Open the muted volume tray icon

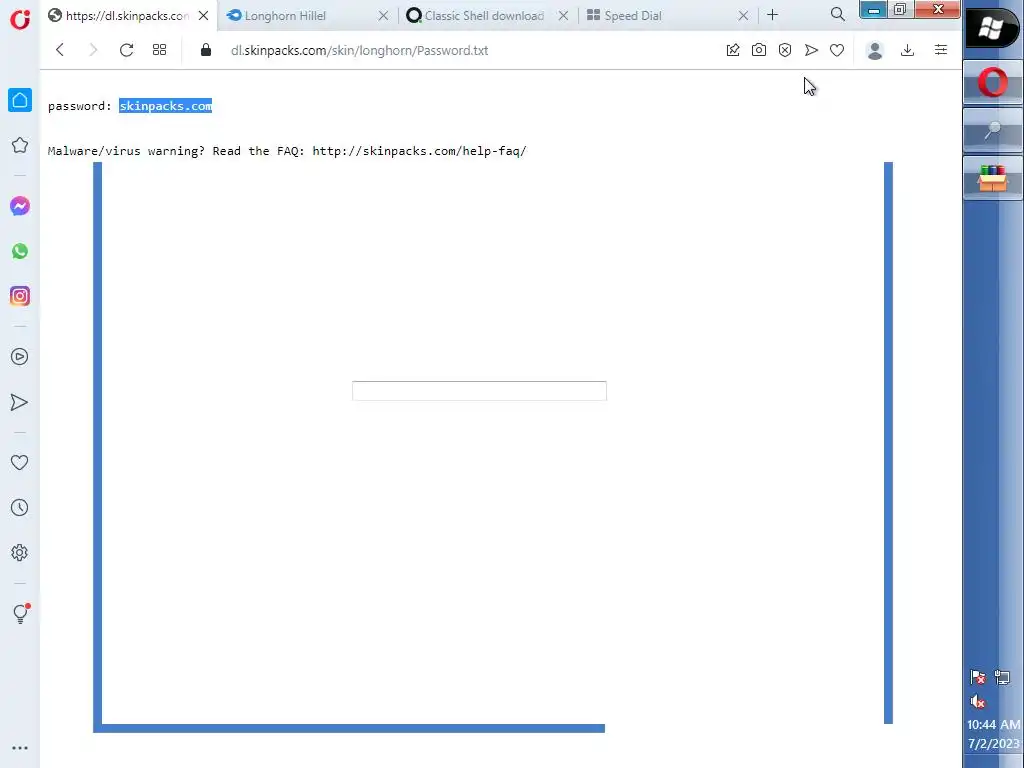(978, 701)
